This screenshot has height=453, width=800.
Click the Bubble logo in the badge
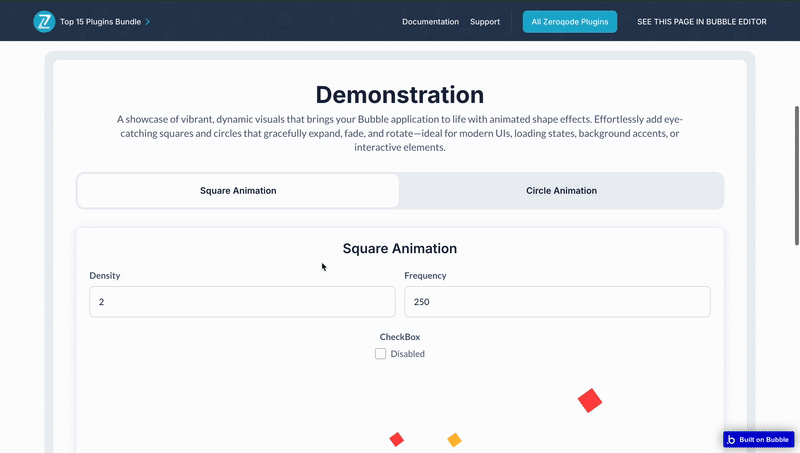(731, 439)
